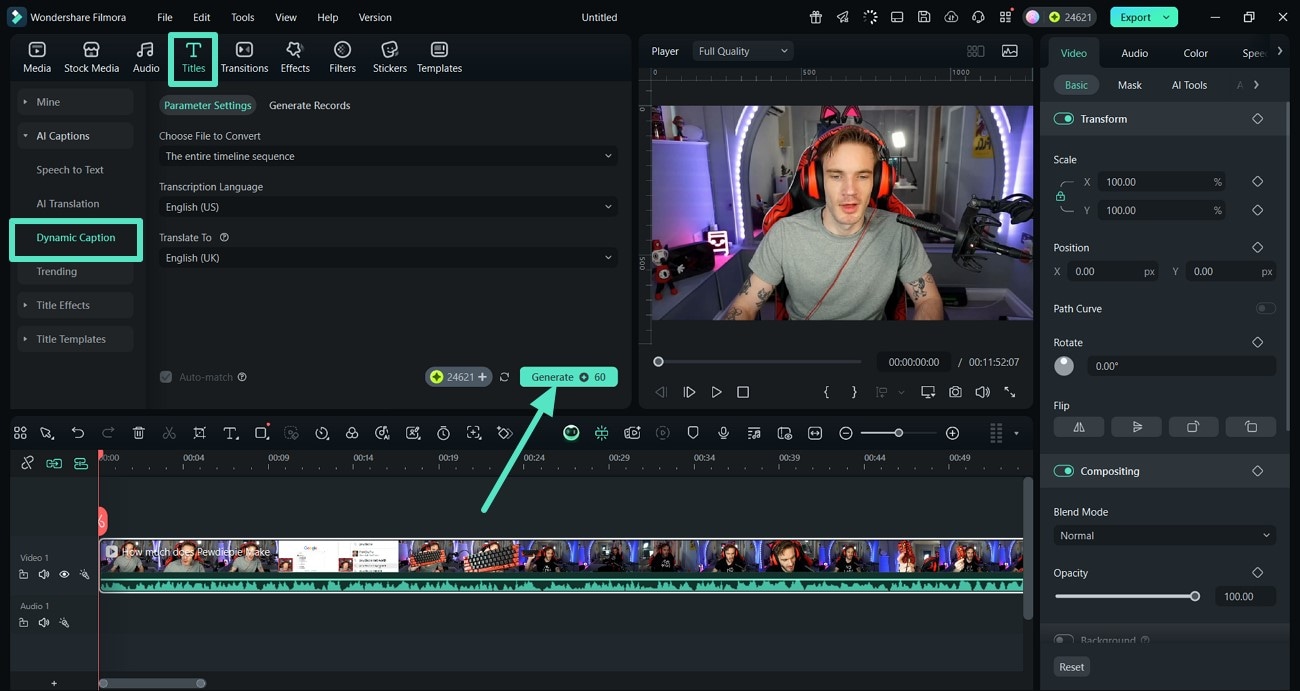
Task: Switch to the Color tab
Action: (x=1196, y=53)
